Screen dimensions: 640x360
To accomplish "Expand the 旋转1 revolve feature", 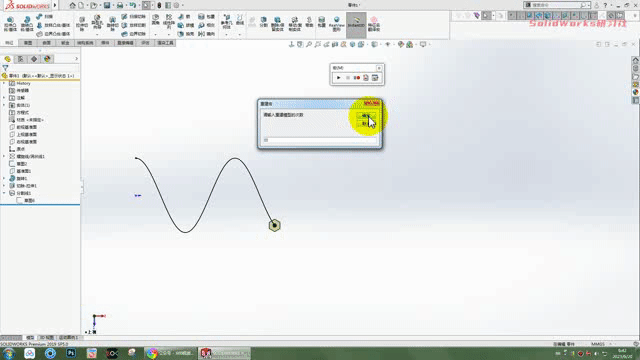I will pos(4,178).
